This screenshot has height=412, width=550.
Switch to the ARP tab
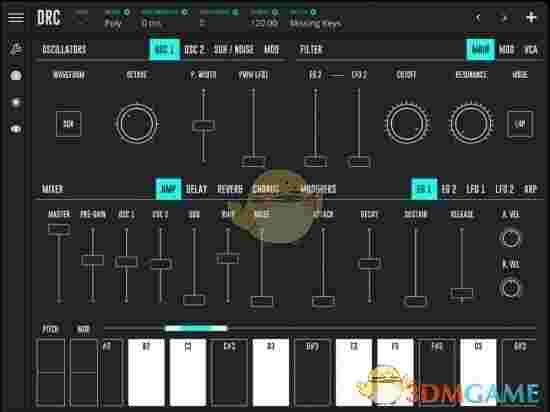[530, 189]
